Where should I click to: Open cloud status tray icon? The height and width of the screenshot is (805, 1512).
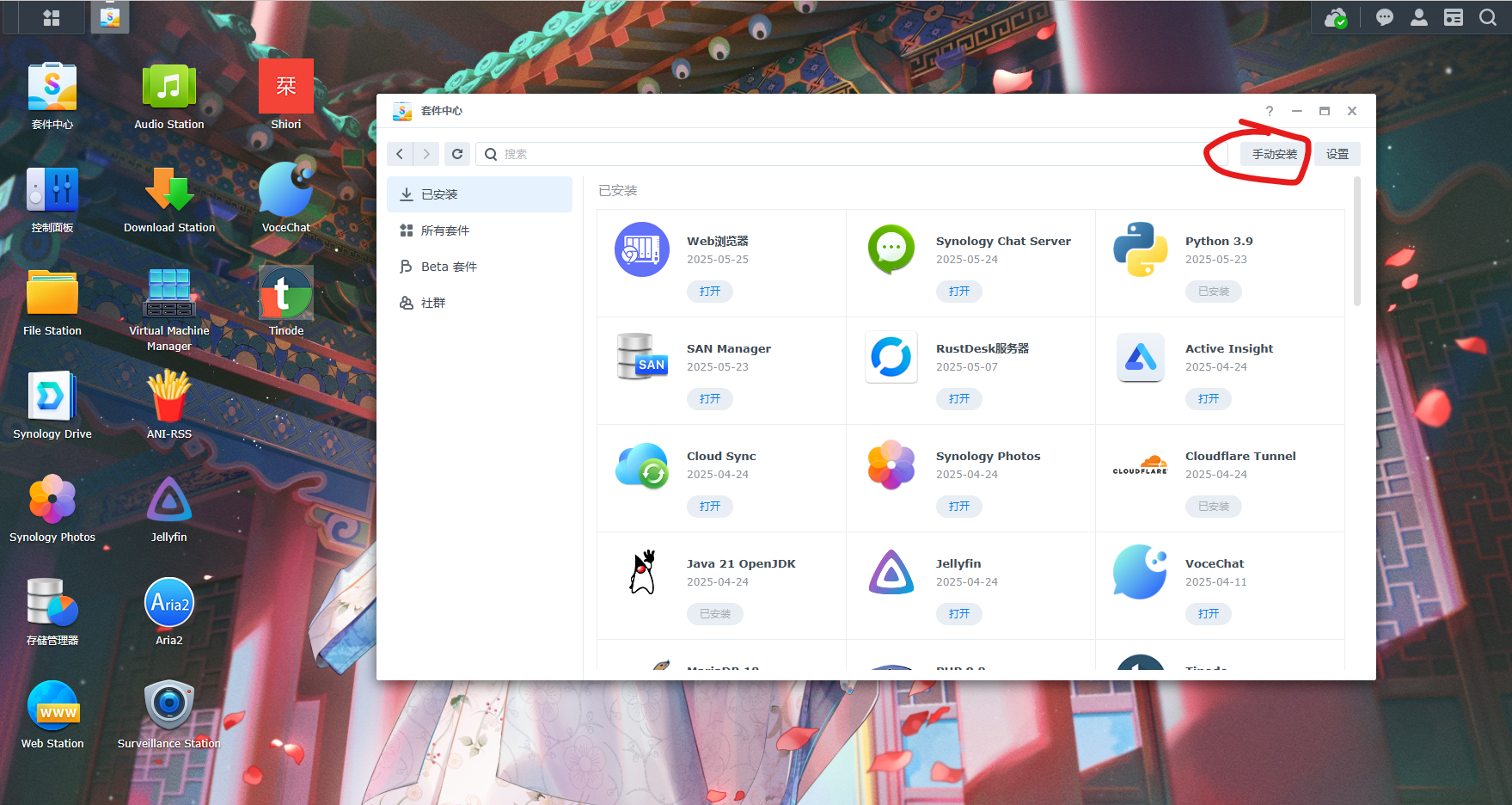tap(1336, 17)
